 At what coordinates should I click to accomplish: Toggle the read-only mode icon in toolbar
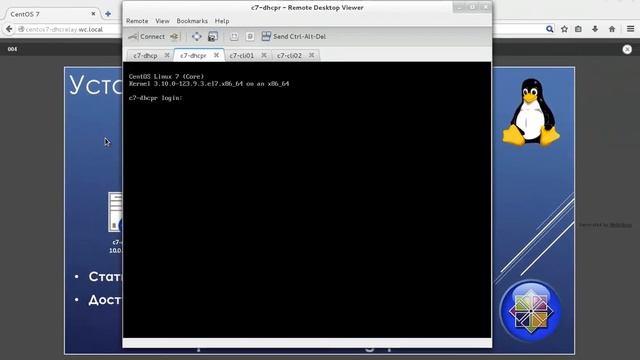point(250,36)
